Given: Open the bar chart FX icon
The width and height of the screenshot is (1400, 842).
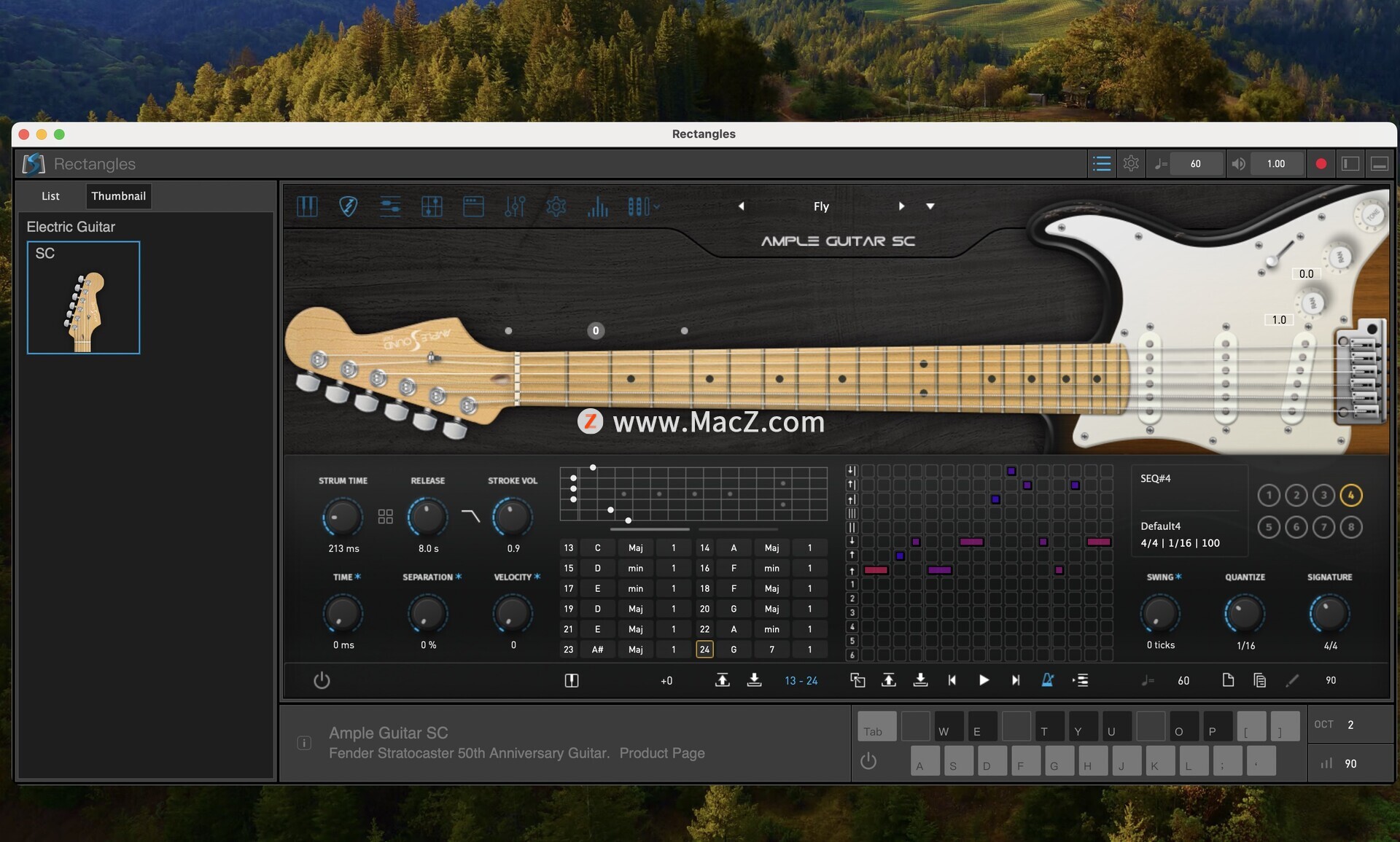Looking at the screenshot, I should [x=598, y=207].
